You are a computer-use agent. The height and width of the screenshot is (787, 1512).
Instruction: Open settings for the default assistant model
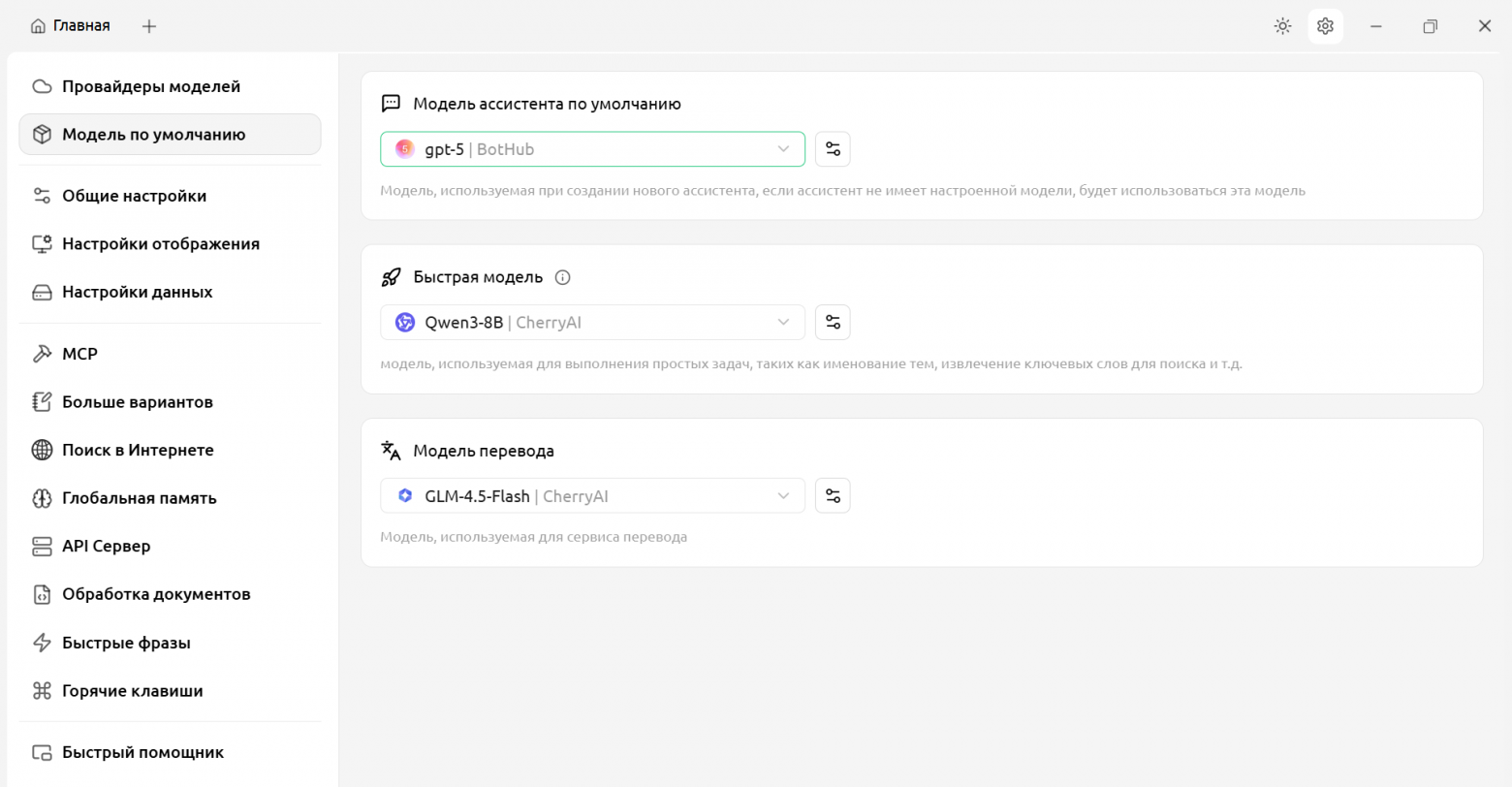[x=833, y=149]
